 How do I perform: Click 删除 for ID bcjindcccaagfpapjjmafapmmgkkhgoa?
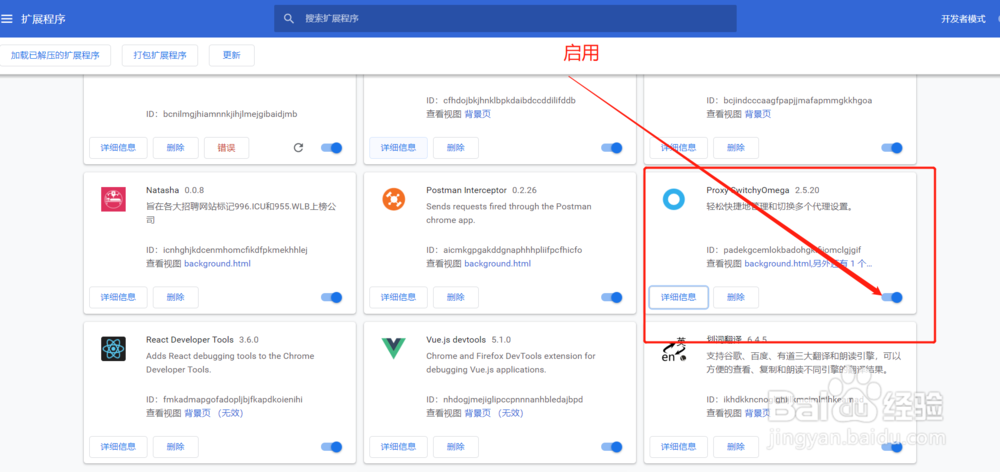click(736, 148)
